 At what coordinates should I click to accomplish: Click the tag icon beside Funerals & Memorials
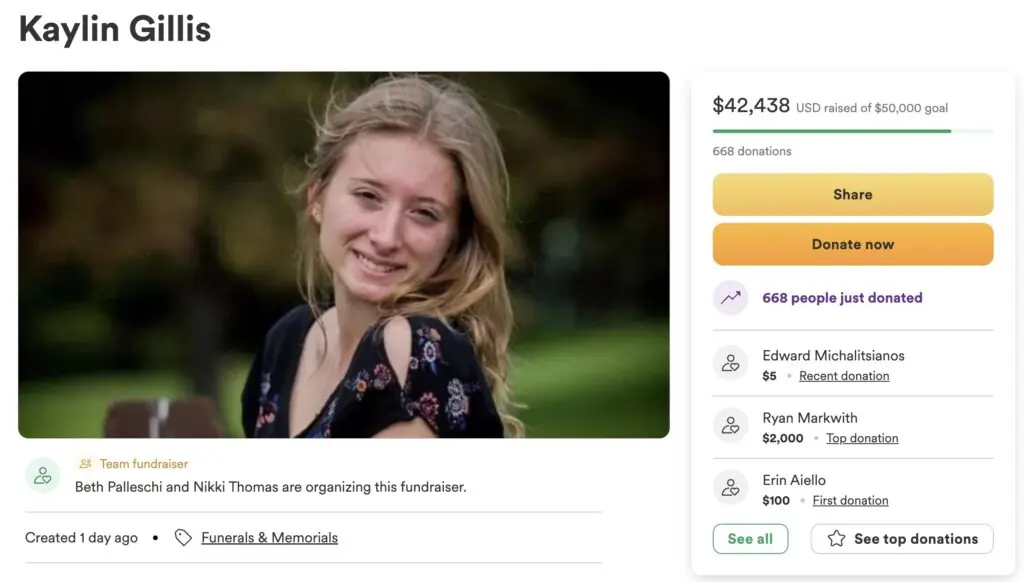[183, 538]
